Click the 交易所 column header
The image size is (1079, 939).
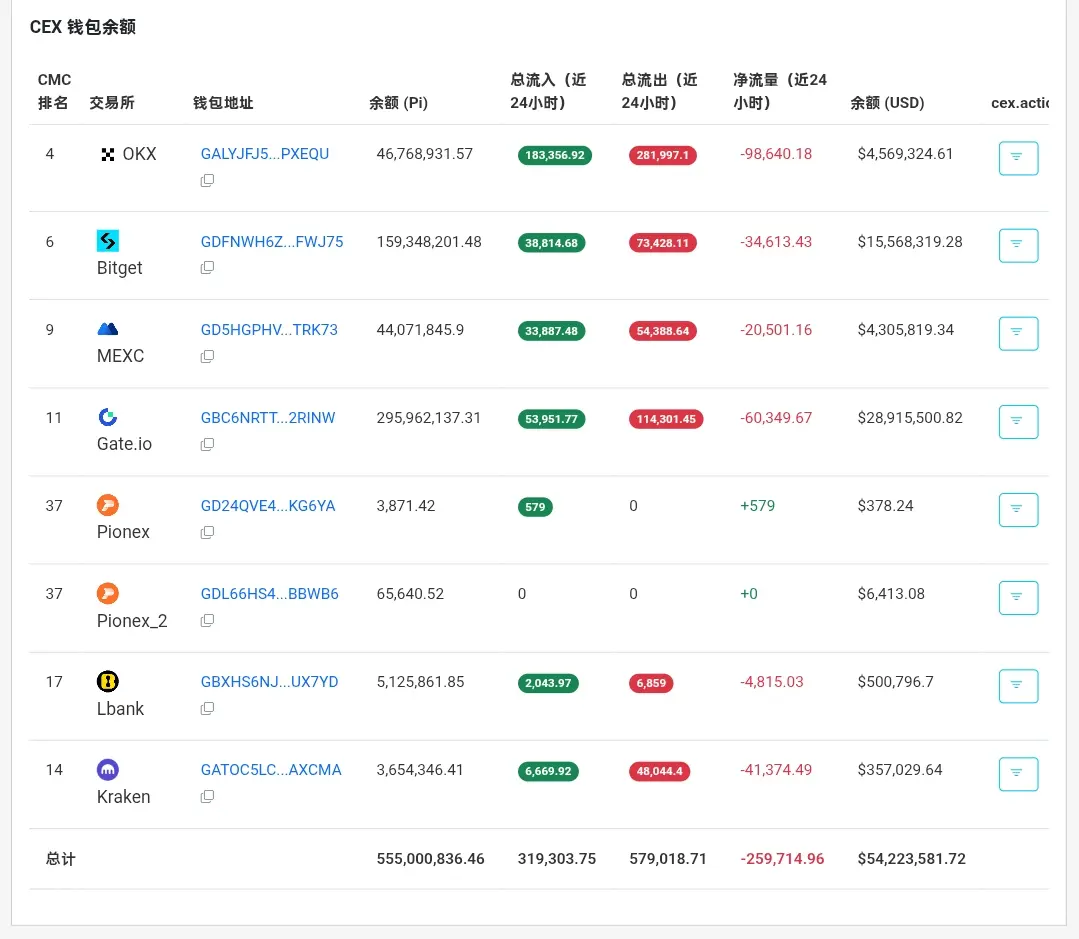click(x=111, y=103)
